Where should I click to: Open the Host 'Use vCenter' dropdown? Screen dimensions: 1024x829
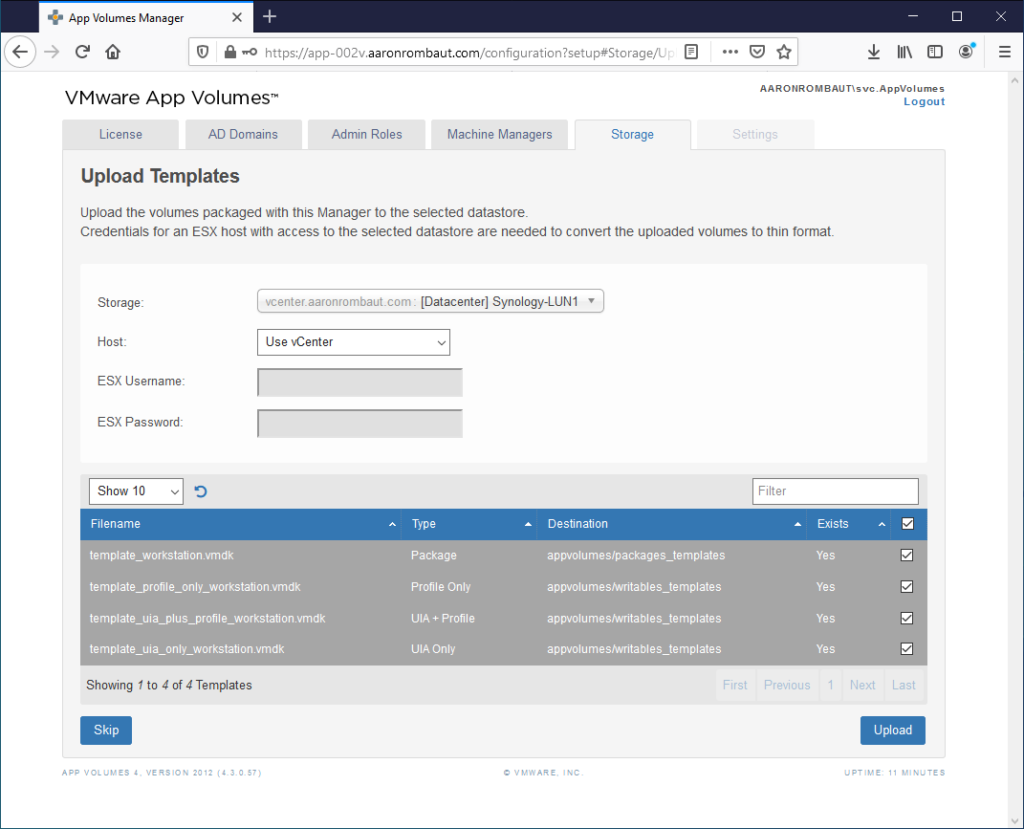point(353,342)
